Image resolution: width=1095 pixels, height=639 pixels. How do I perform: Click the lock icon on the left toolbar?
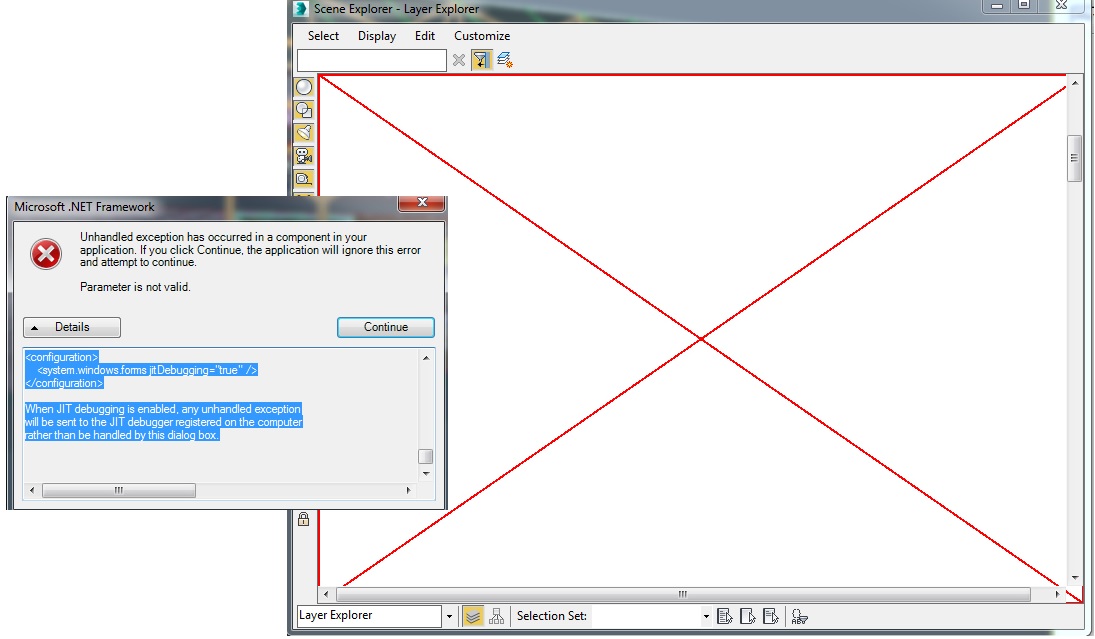tap(304, 519)
